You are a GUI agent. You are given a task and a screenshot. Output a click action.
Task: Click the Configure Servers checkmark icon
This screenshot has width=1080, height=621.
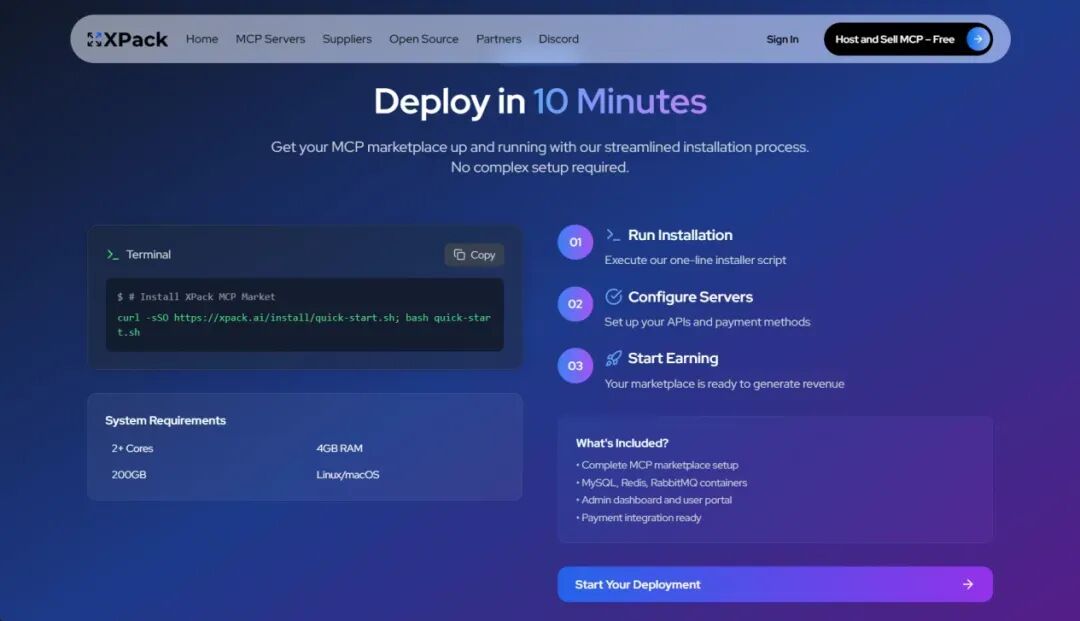[x=613, y=297]
